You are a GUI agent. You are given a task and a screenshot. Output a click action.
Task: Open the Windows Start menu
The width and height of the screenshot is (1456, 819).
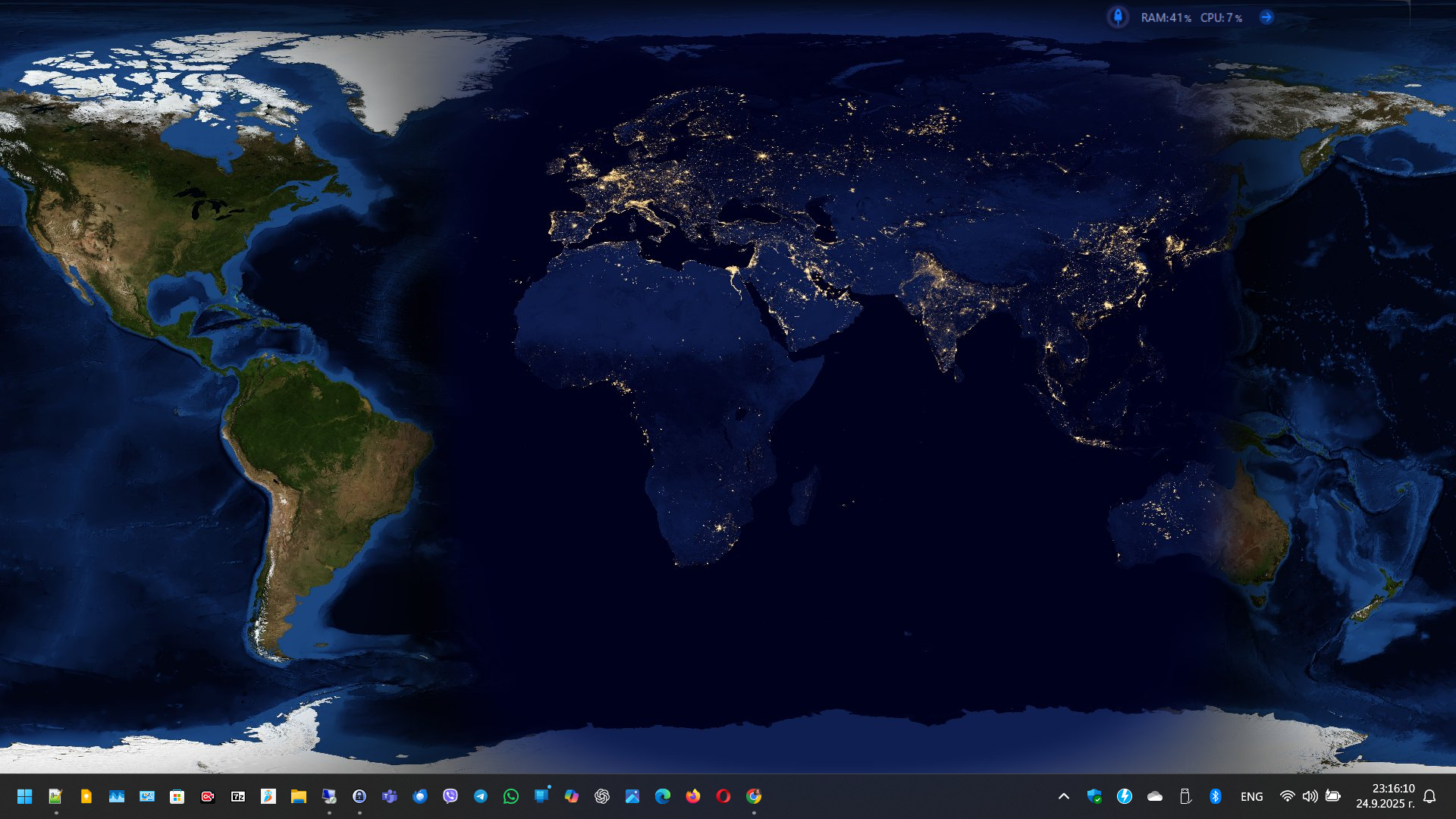[x=24, y=796]
